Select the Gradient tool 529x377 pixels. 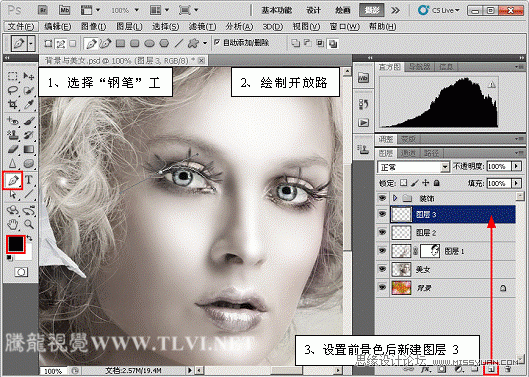coord(29,149)
